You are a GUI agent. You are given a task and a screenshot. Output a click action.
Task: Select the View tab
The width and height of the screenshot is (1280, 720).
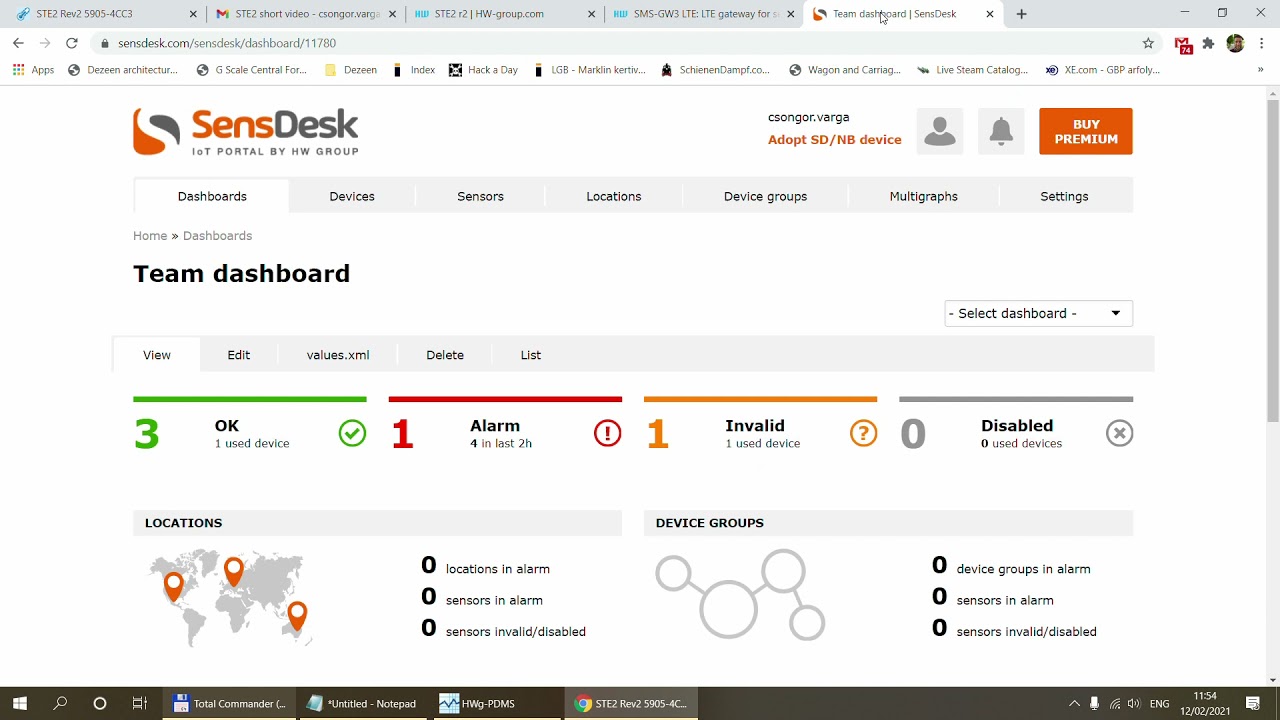[x=157, y=355]
